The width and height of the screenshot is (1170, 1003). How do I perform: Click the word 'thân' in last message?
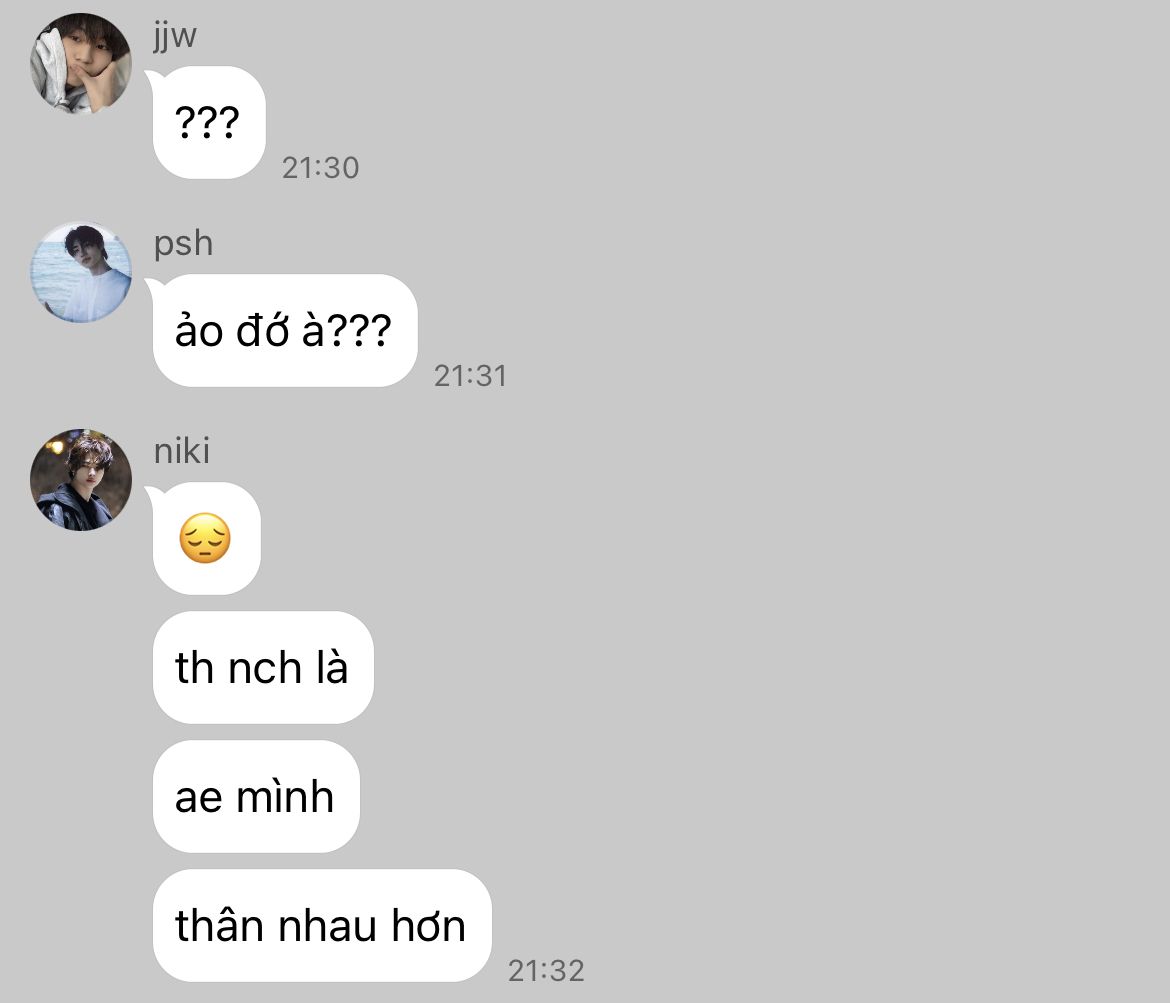click(220, 925)
